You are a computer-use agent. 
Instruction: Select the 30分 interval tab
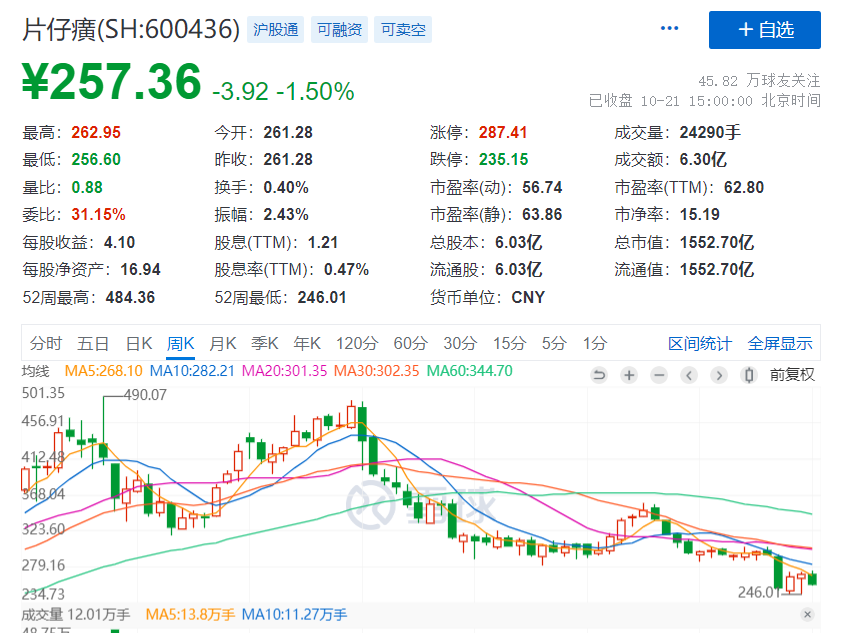point(460,343)
